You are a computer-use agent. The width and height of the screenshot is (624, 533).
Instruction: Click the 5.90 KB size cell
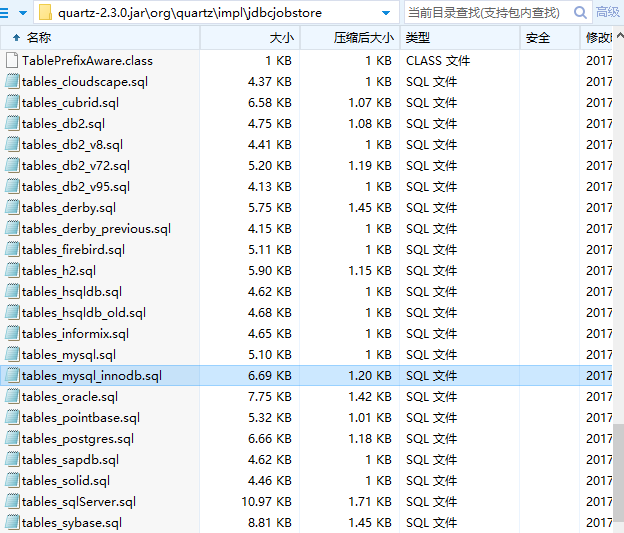tap(269, 271)
